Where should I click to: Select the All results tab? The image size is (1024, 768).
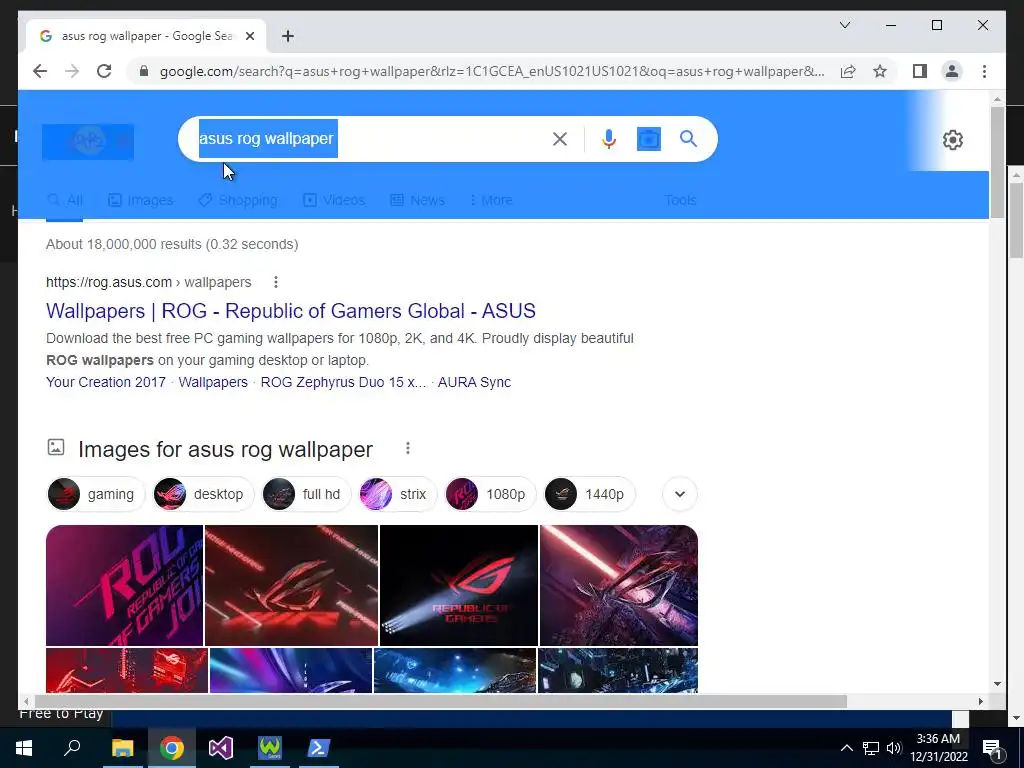coord(65,200)
